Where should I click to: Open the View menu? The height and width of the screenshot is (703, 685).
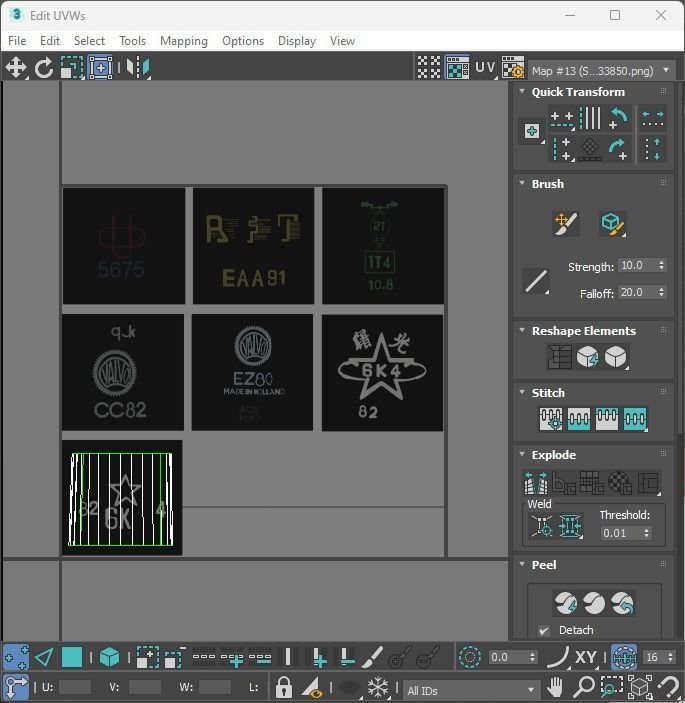342,41
